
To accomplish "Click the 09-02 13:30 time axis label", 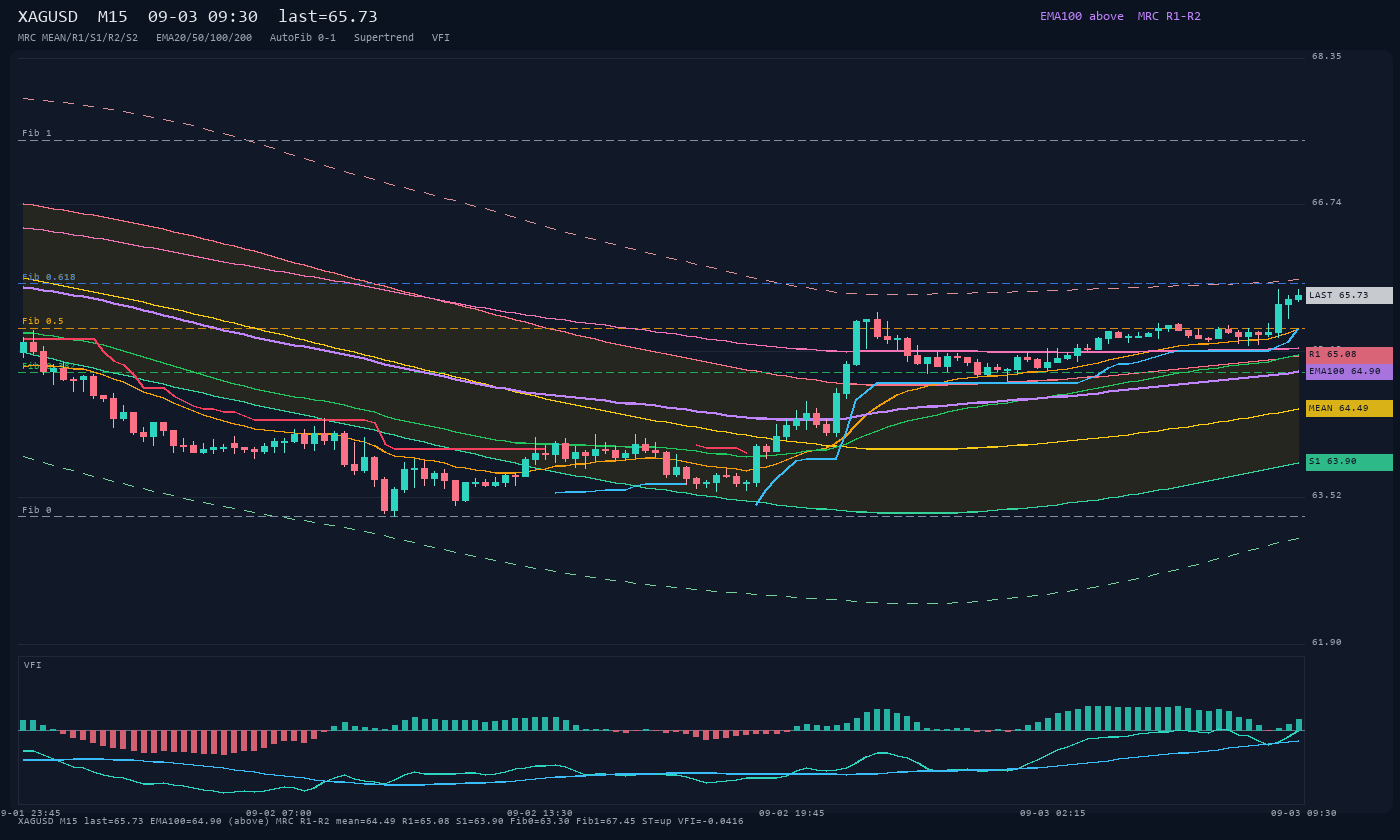I will point(540,813).
